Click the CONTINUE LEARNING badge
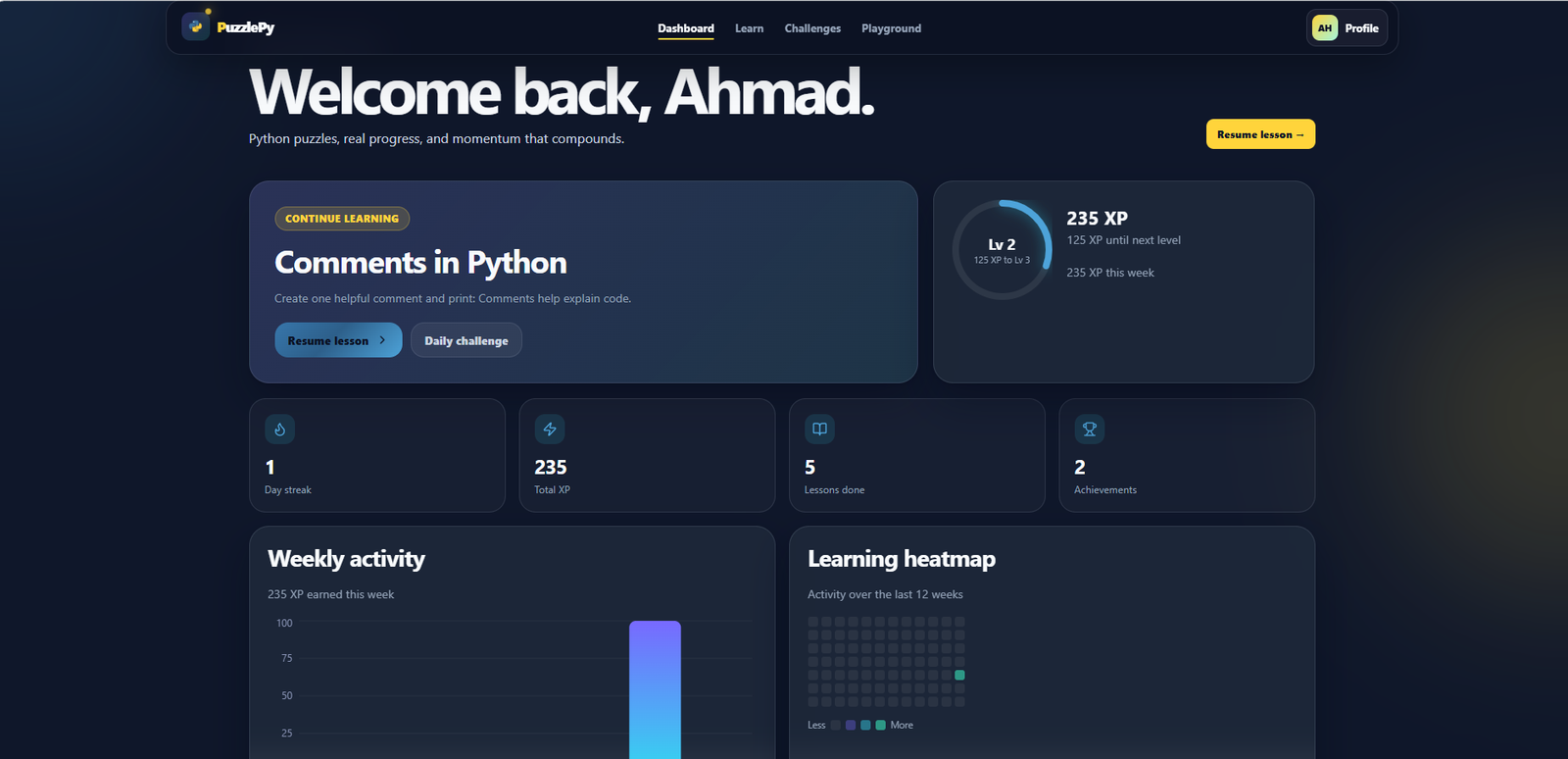The height and width of the screenshot is (759, 1568). (342, 219)
